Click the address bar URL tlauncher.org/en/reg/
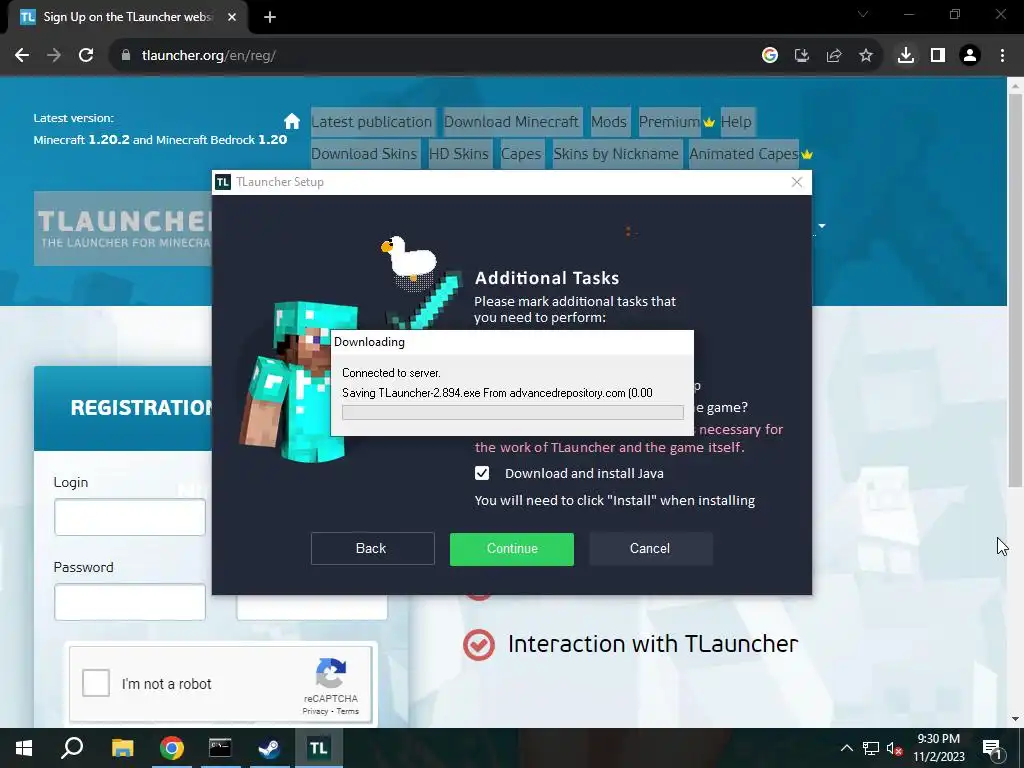Screen dimensions: 1024x768 click(x=209, y=56)
